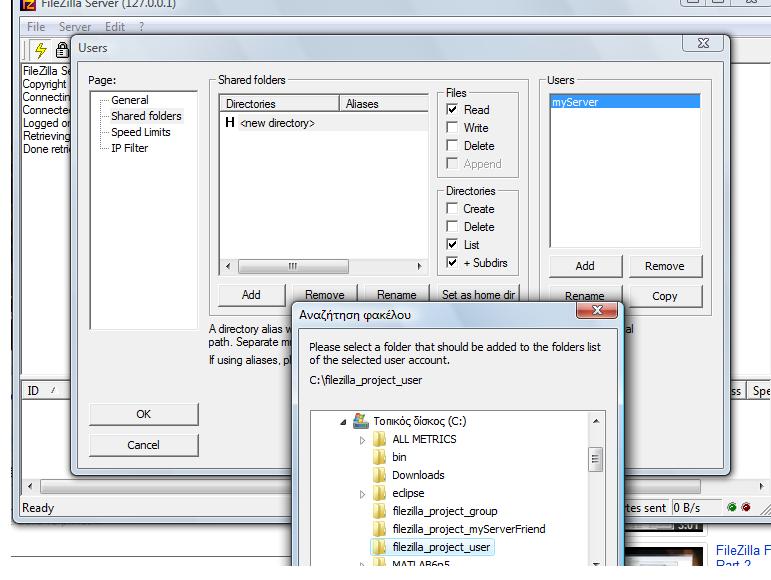Viewport: 771px width, 580px height.
Task: Enable the Directories Create checkbox
Action: (x=452, y=208)
